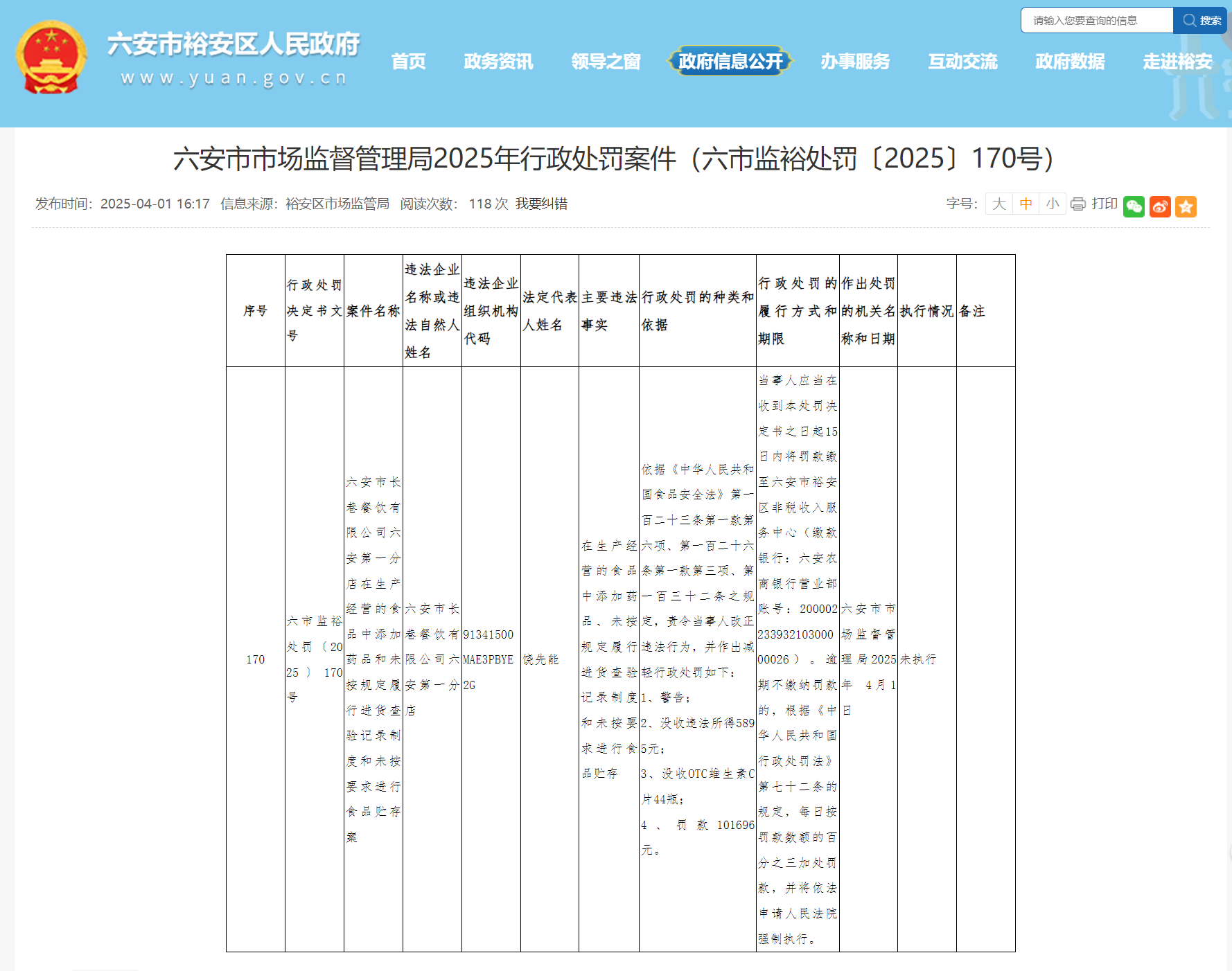The height and width of the screenshot is (971, 1232).
Task: Set font size to 大
Action: [998, 204]
